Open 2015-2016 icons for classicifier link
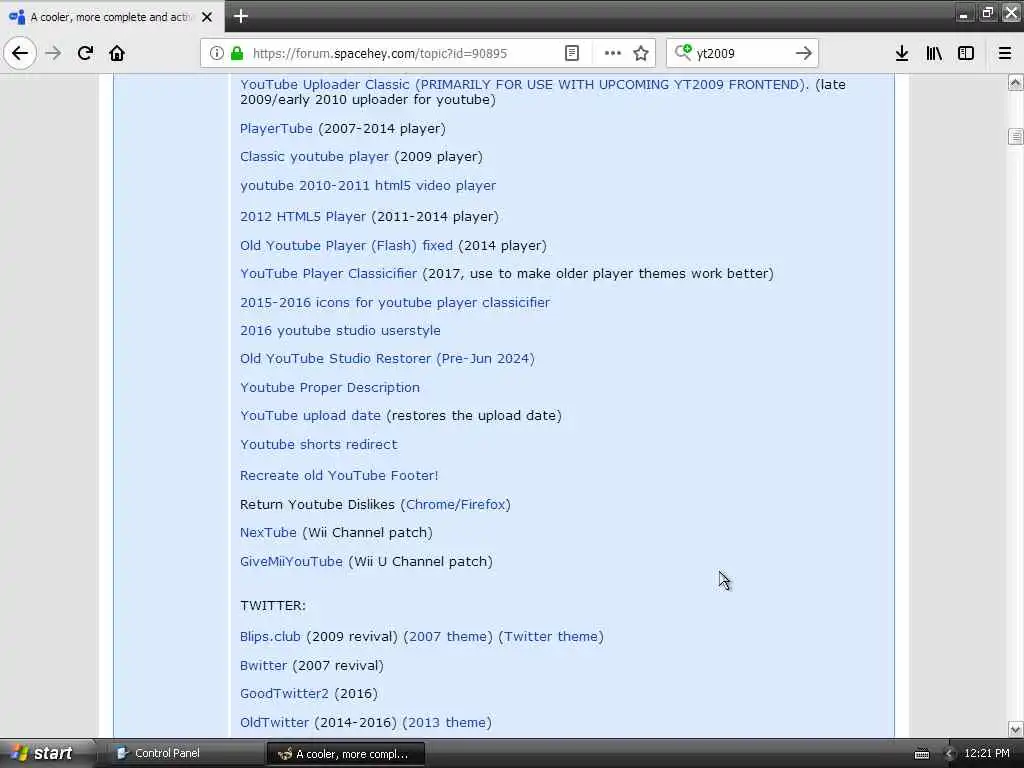Image resolution: width=1024 pixels, height=768 pixels. tap(395, 302)
